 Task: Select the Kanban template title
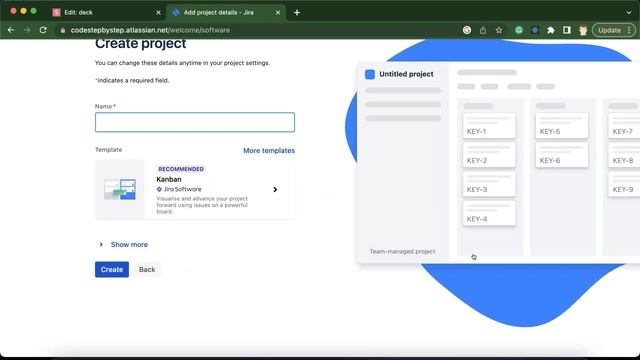tap(169, 179)
